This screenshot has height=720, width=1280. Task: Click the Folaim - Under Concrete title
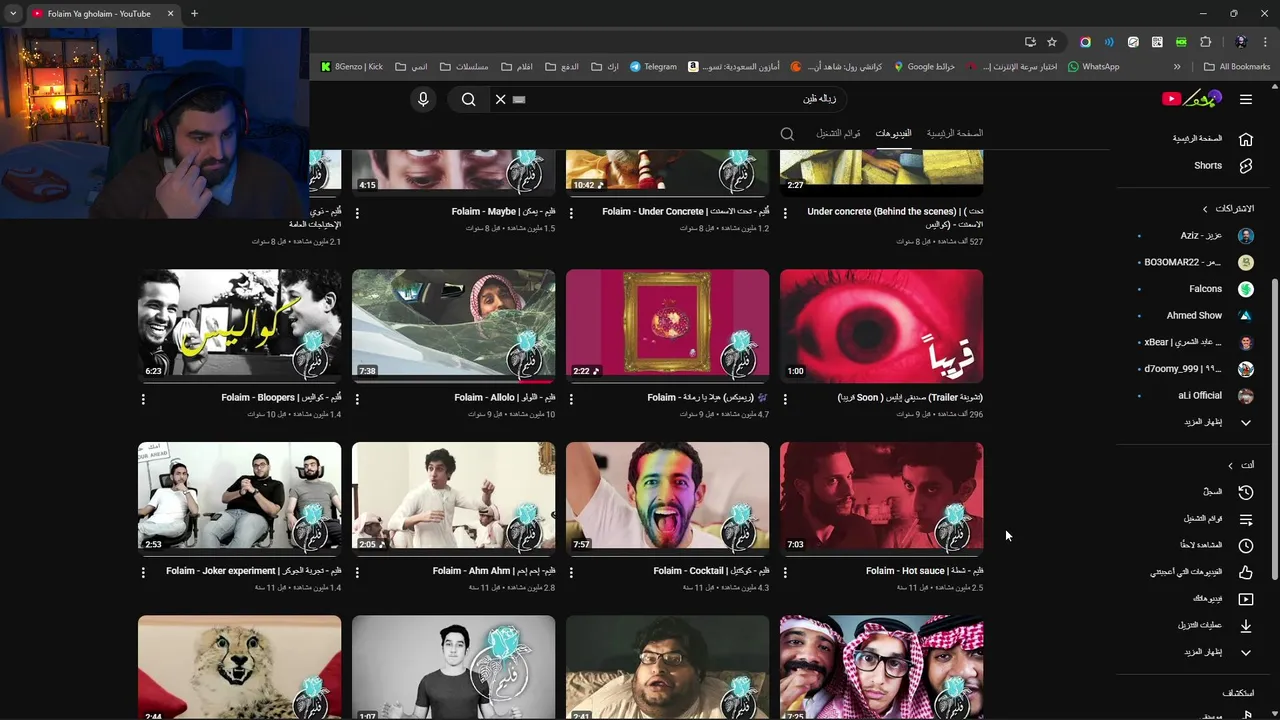686,212
